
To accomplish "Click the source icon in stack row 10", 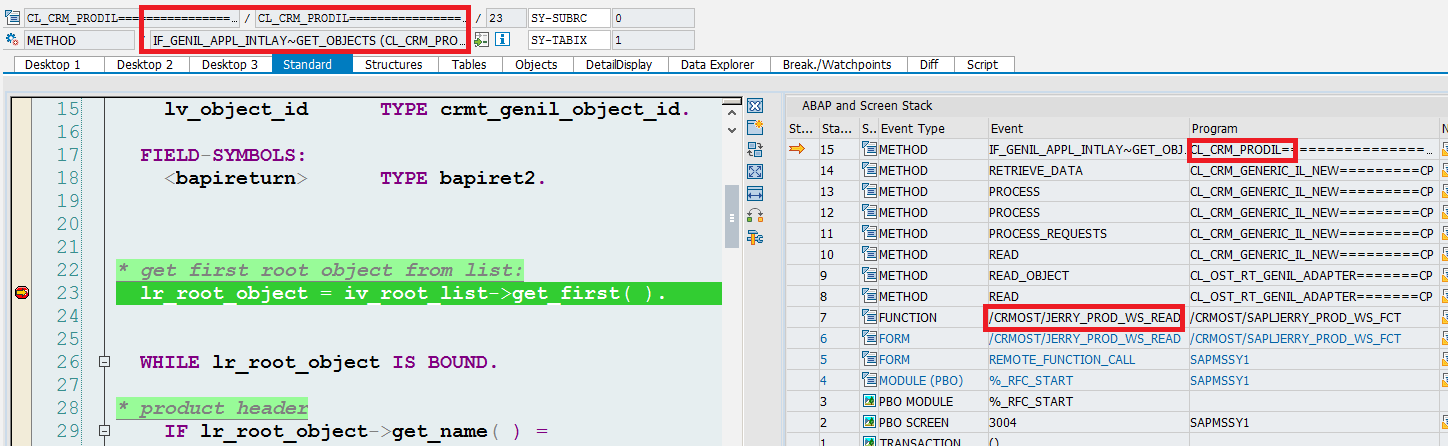I will [868, 254].
